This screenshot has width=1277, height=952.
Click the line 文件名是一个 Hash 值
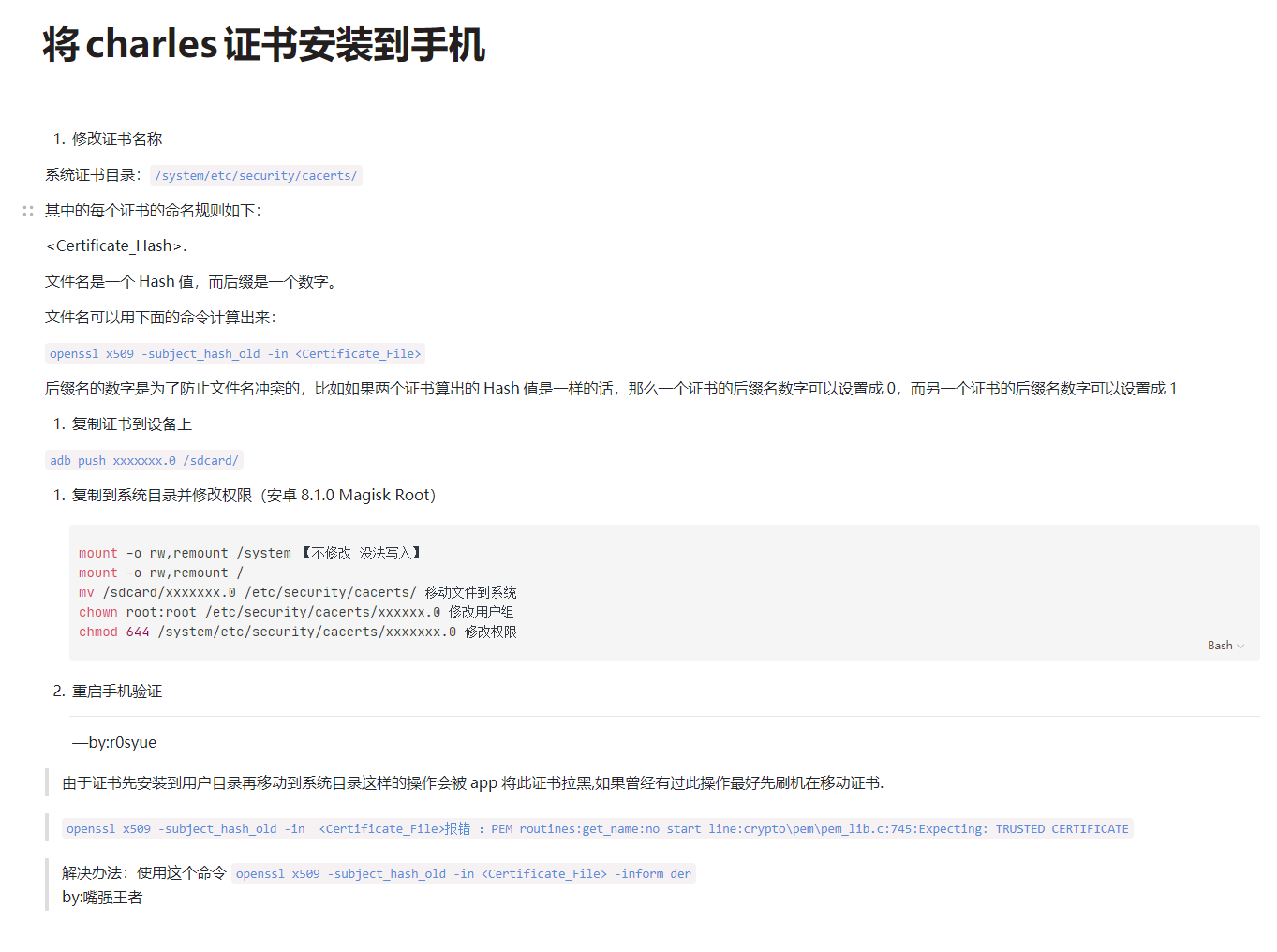pyautogui.click(x=191, y=282)
